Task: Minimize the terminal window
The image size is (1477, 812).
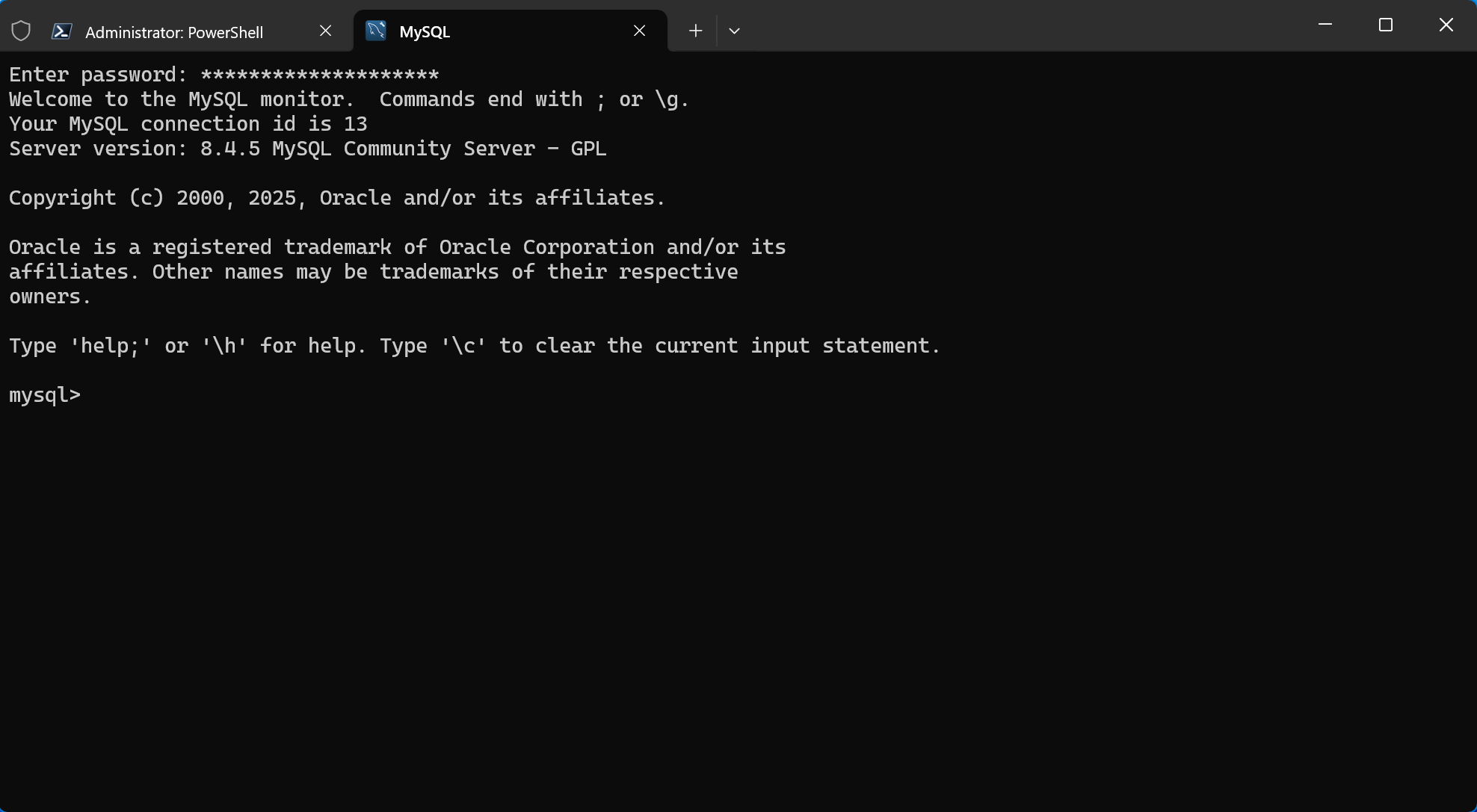Action: click(1325, 25)
